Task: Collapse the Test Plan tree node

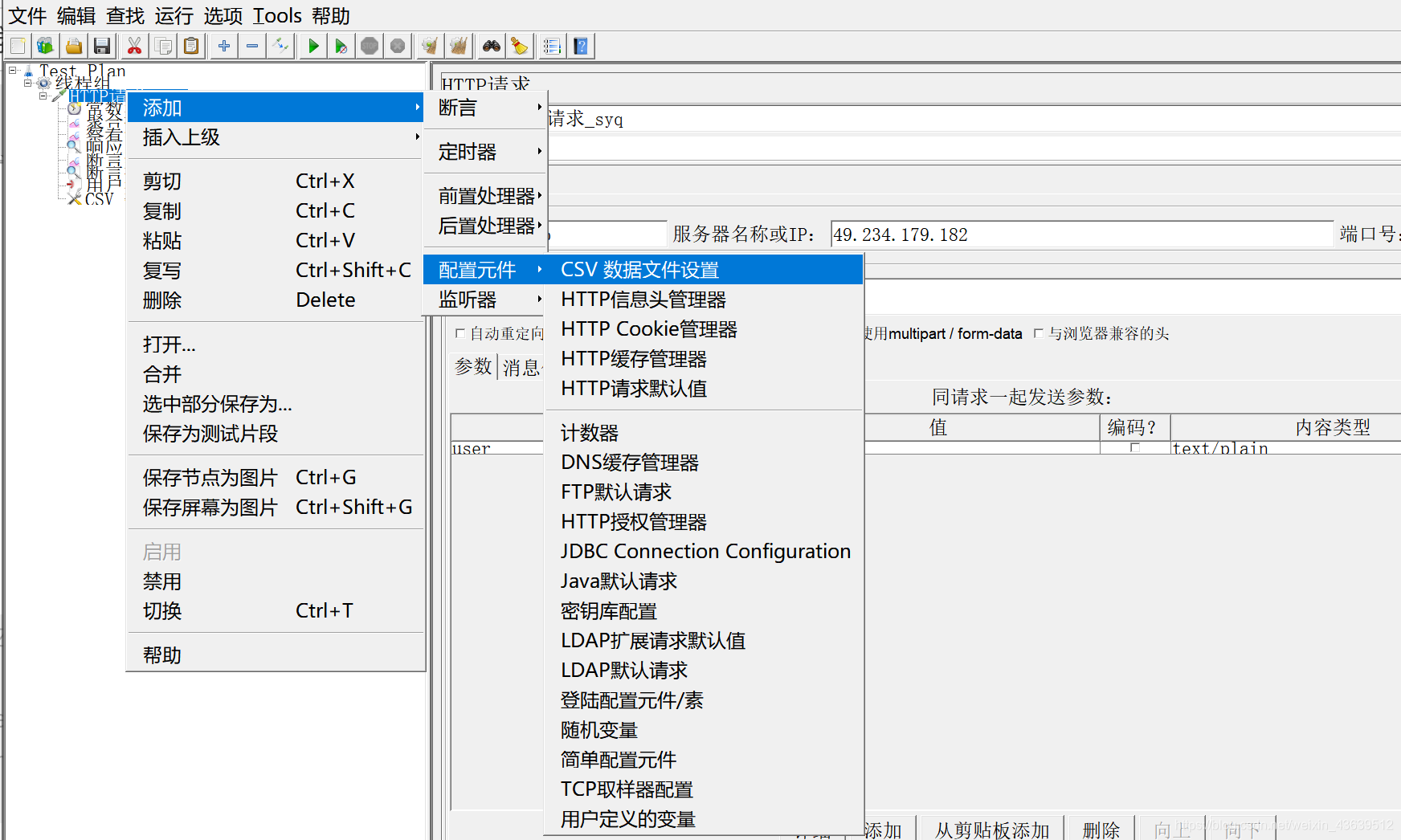Action: [13, 71]
